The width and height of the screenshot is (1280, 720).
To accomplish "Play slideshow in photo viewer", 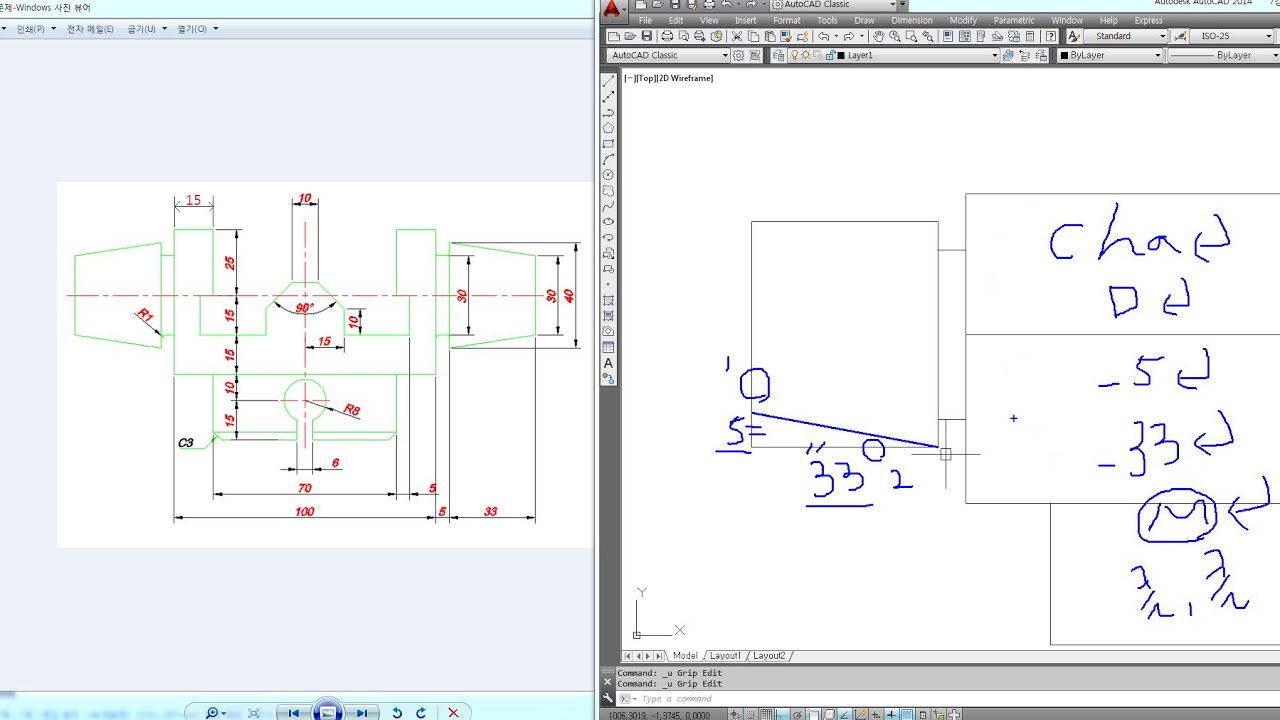I will [327, 712].
